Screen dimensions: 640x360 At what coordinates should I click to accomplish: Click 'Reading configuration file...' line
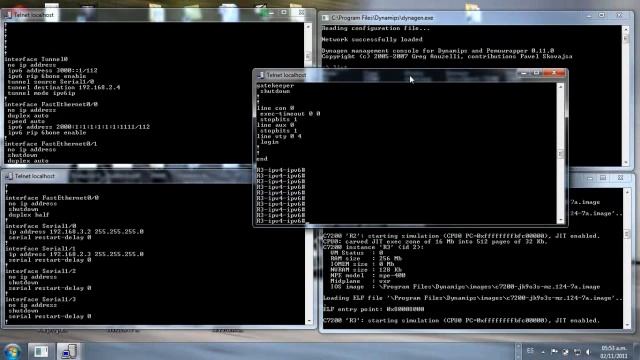tap(376, 28)
